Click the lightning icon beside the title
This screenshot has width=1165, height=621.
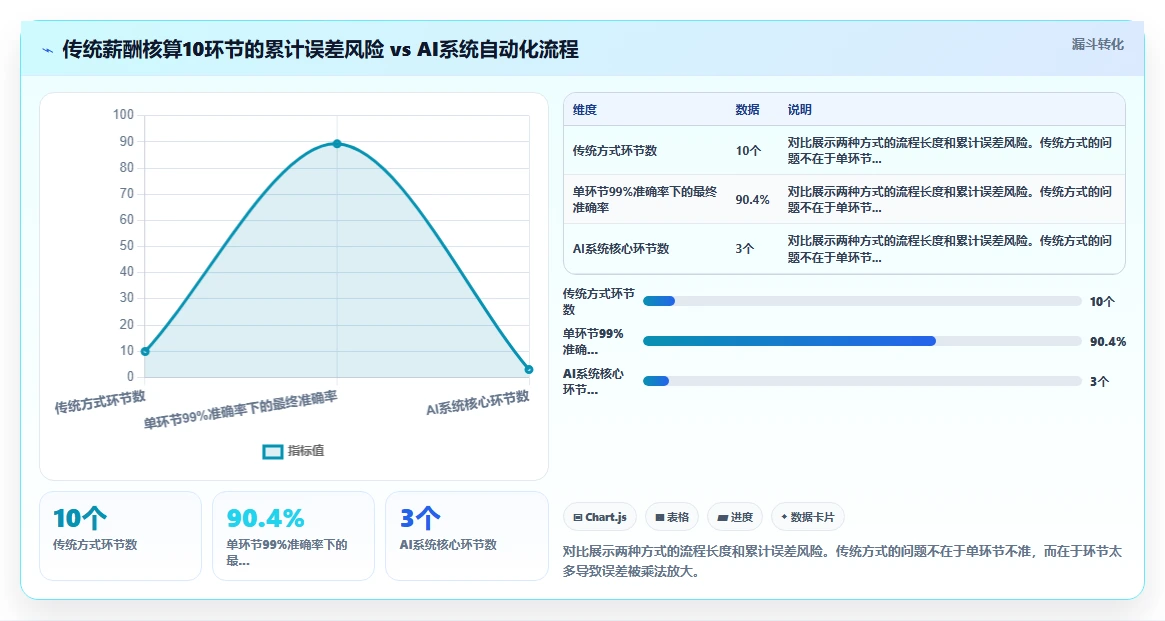(x=48, y=51)
